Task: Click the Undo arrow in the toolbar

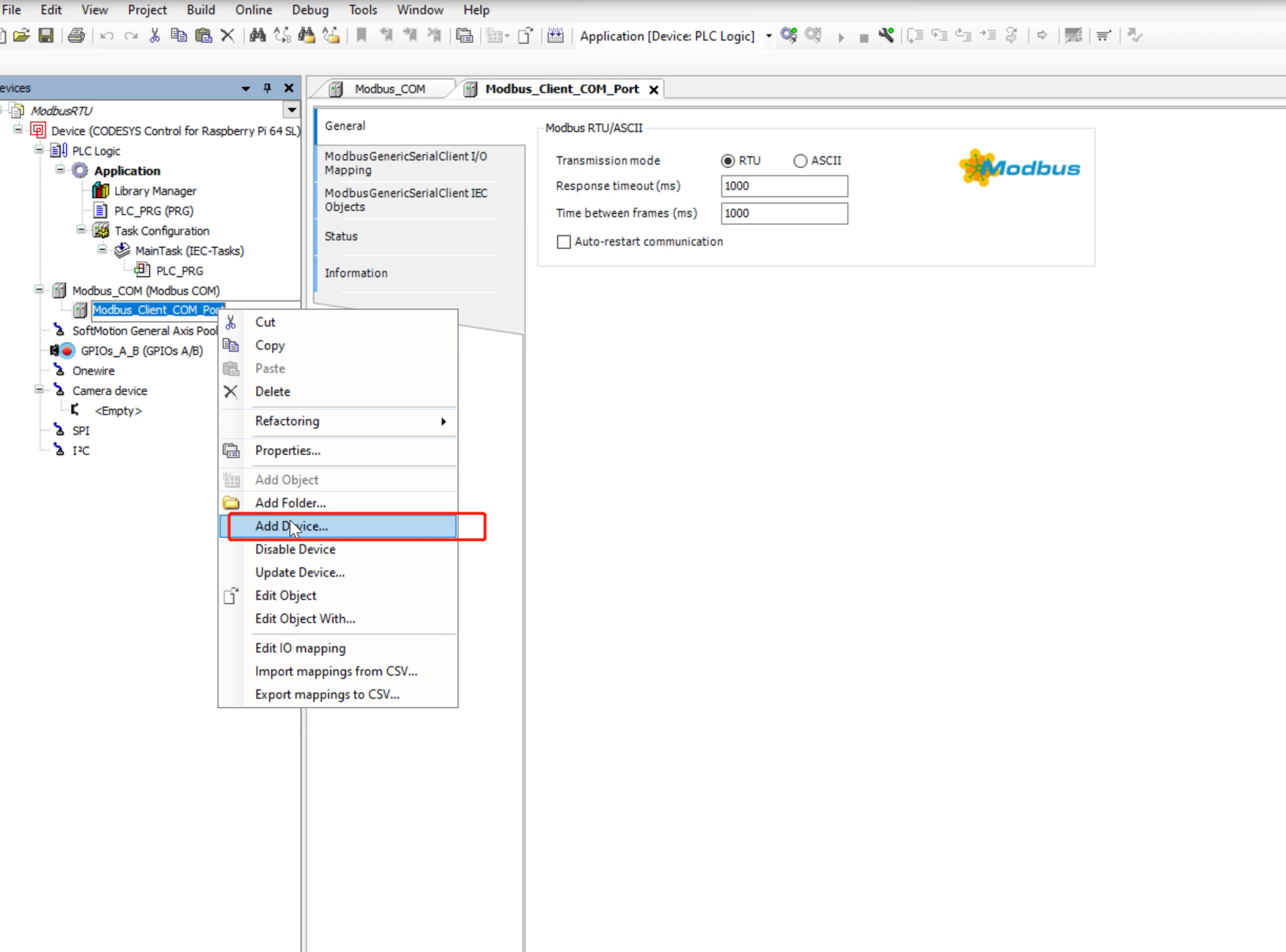Action: coord(107,35)
